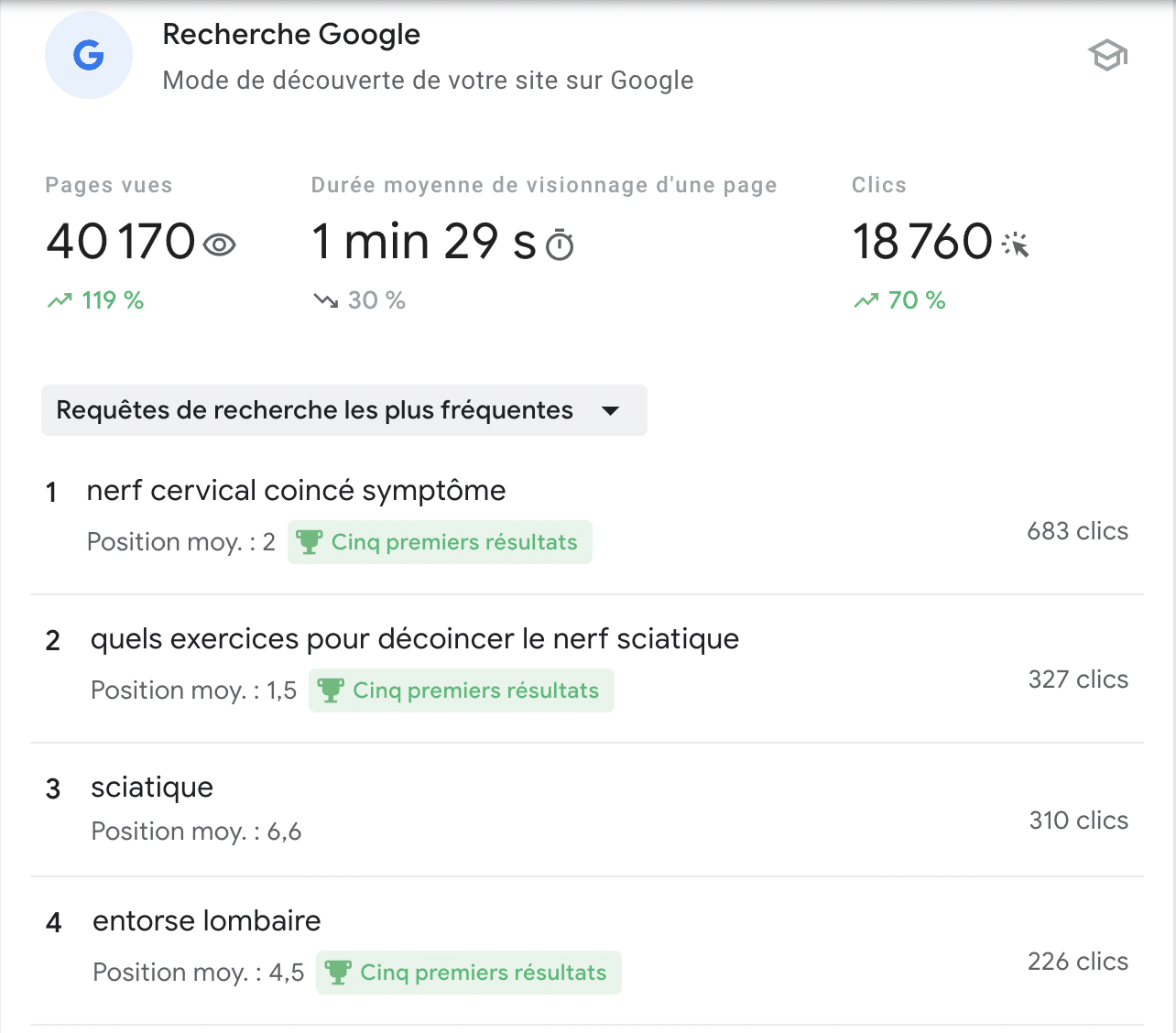The height and width of the screenshot is (1033, 1176).
Task: Click the dropdown arrow next to fréquentes
Action: pyautogui.click(x=611, y=411)
